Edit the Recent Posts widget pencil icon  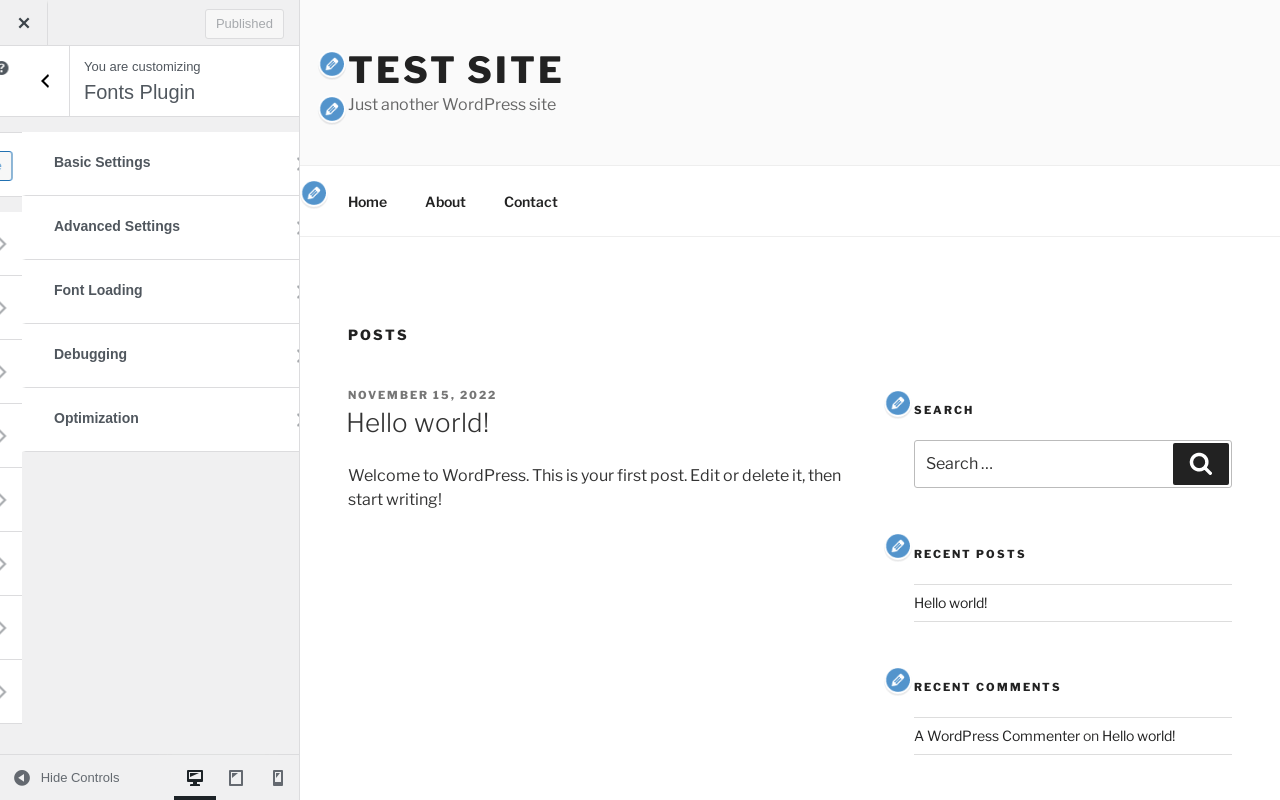898,546
